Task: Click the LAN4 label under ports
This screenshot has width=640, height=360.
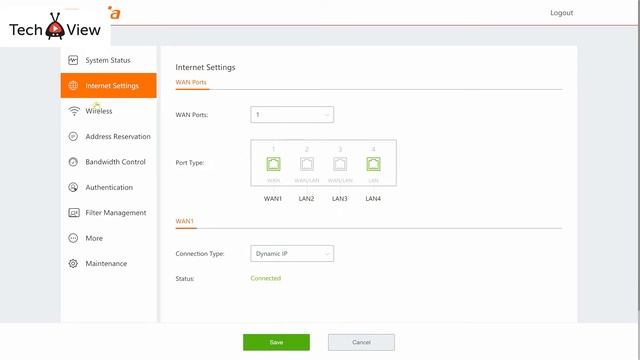Action: point(373,199)
